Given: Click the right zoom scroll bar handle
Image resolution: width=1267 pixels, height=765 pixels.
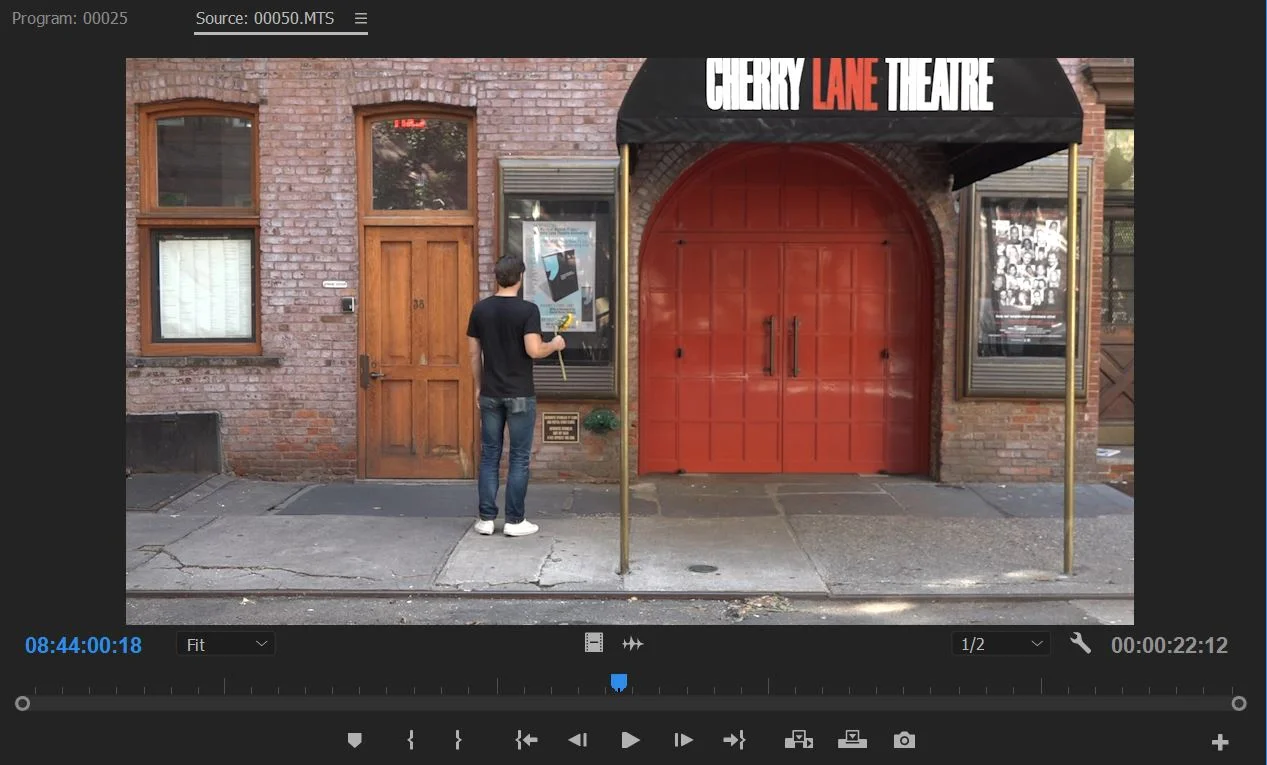Looking at the screenshot, I should pos(1239,704).
